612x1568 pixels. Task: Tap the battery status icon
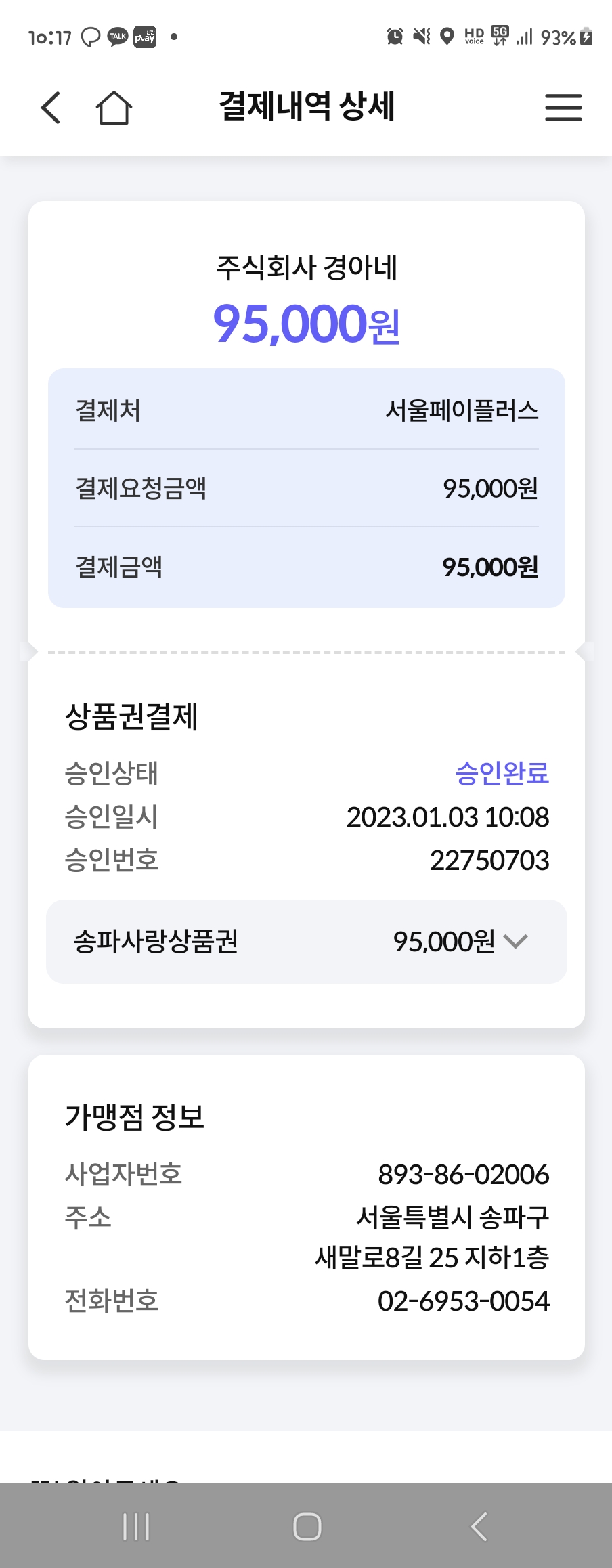pyautogui.click(x=587, y=37)
